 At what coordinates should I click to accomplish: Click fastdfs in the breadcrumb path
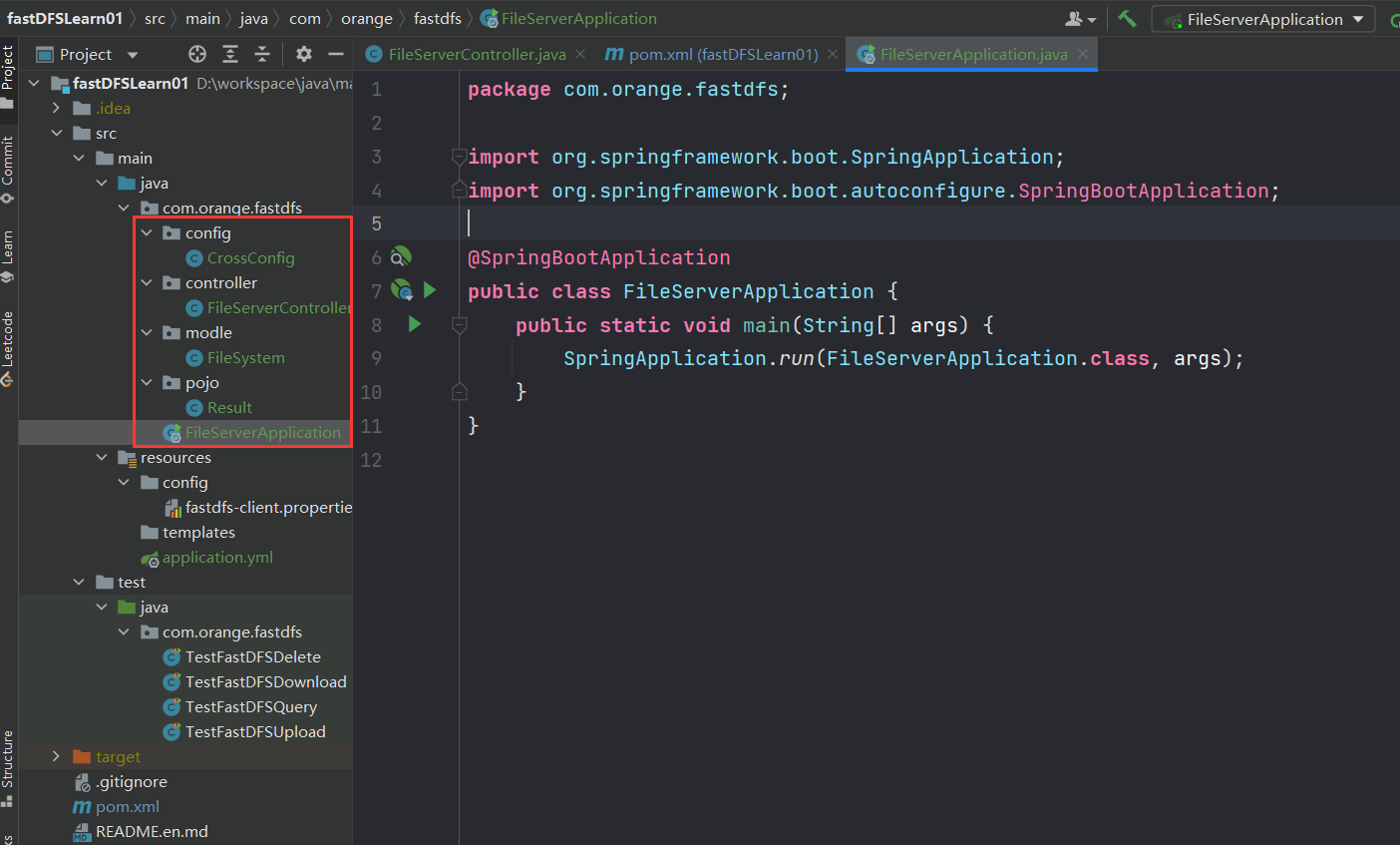[x=437, y=18]
